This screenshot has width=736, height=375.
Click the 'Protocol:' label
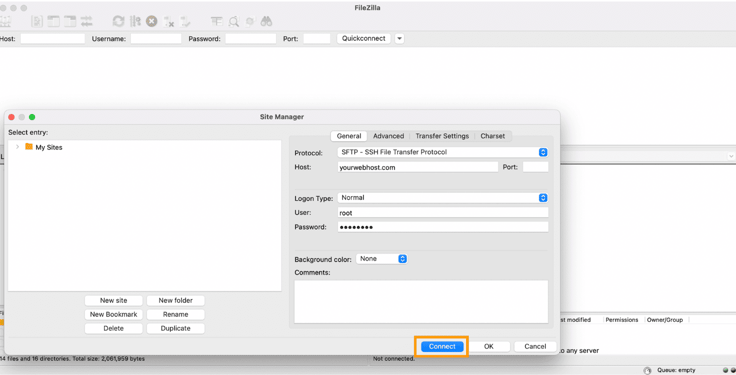[308, 153]
